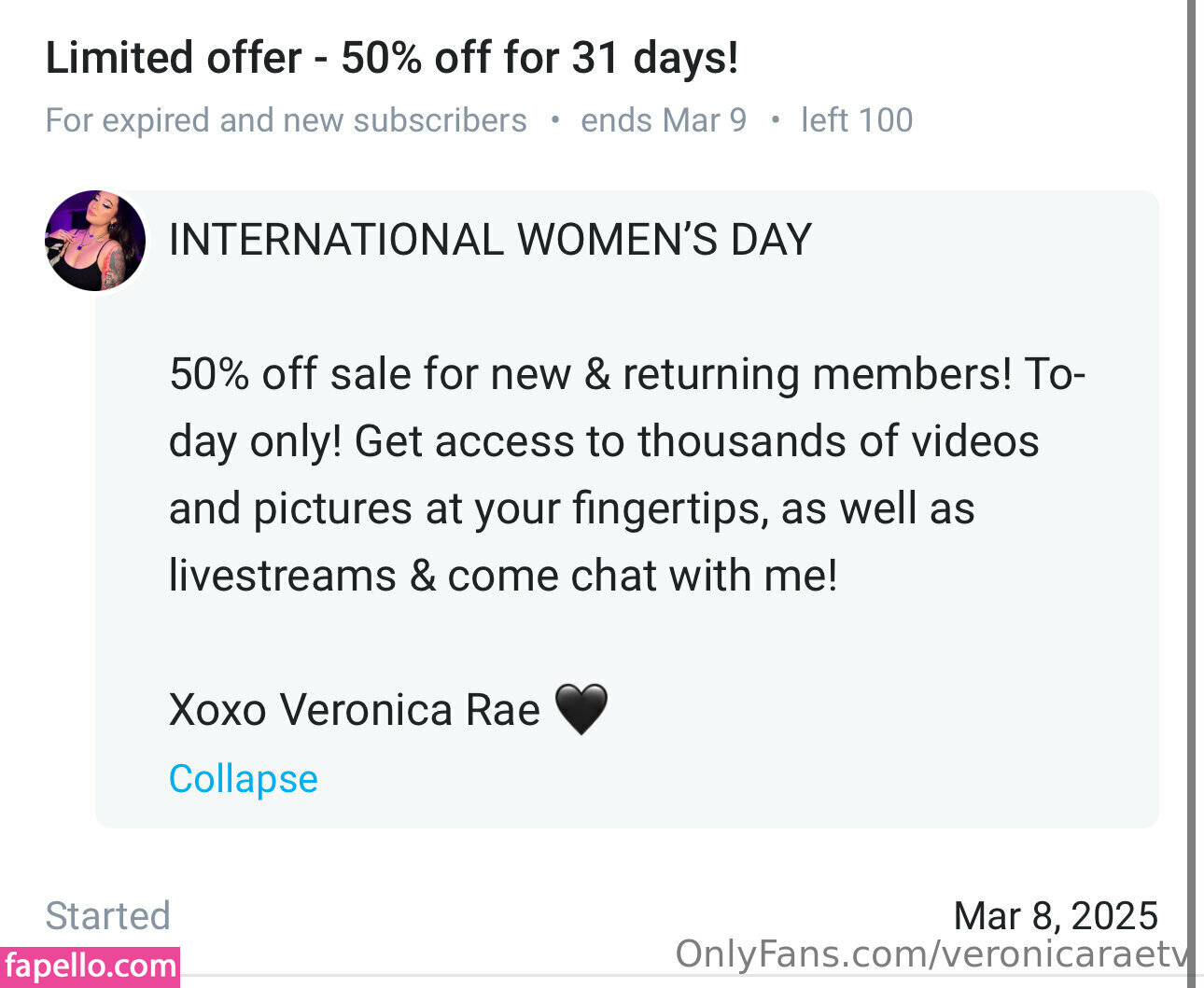Viewport: 1204px width, 988px height.
Task: Click the INTERNATIONAL WOMEN'S DAY title
Action: coord(490,240)
